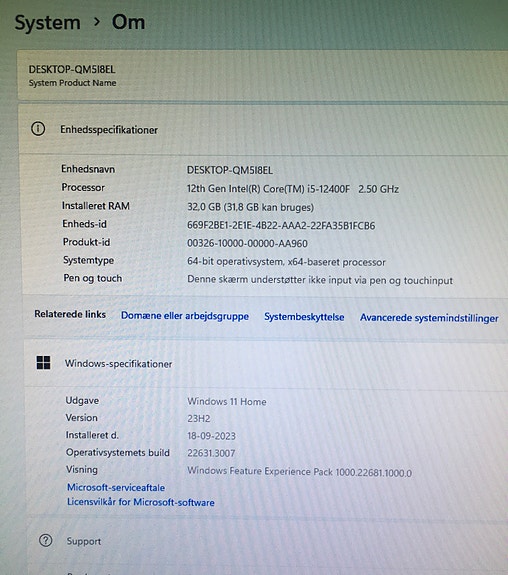
Task: Select the Enheds-id value text
Action: coord(281,226)
